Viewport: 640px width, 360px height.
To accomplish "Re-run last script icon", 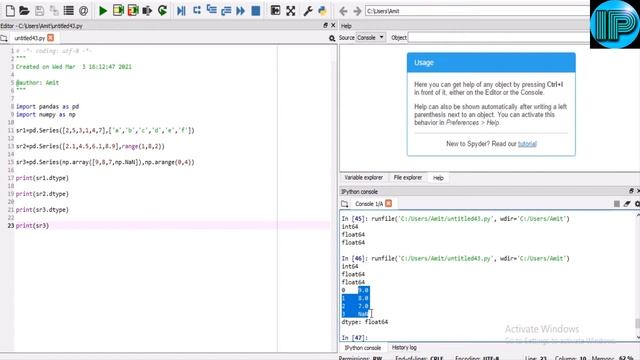I will (162, 11).
